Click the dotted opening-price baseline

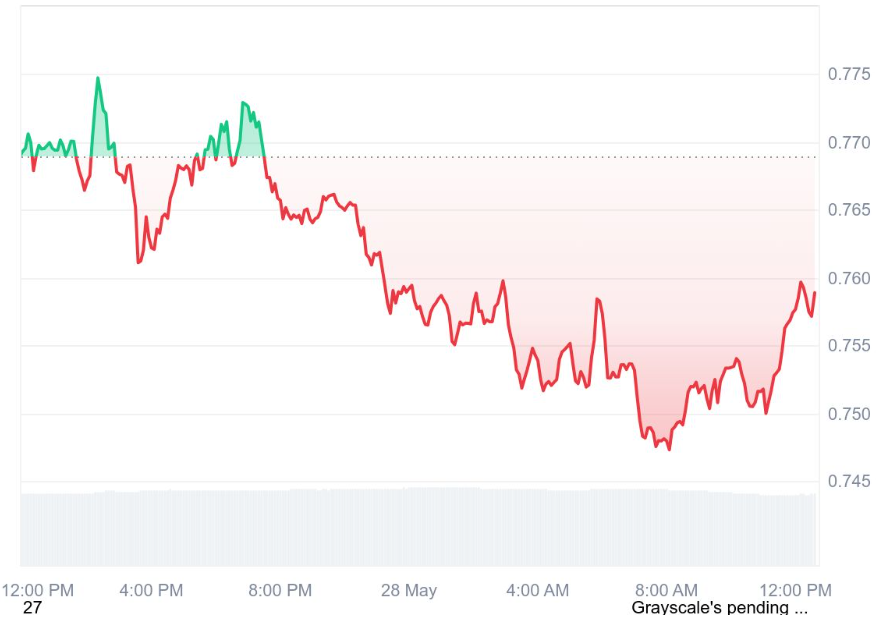tap(419, 157)
